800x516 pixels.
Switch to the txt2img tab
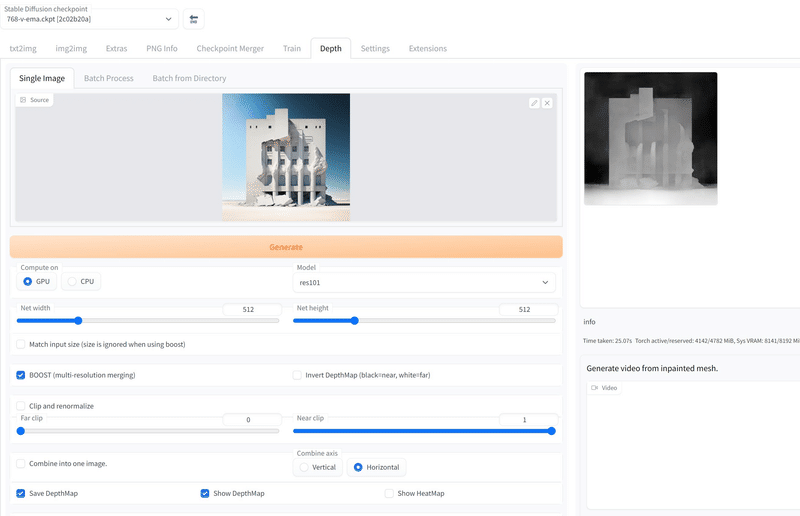pyautogui.click(x=23, y=48)
